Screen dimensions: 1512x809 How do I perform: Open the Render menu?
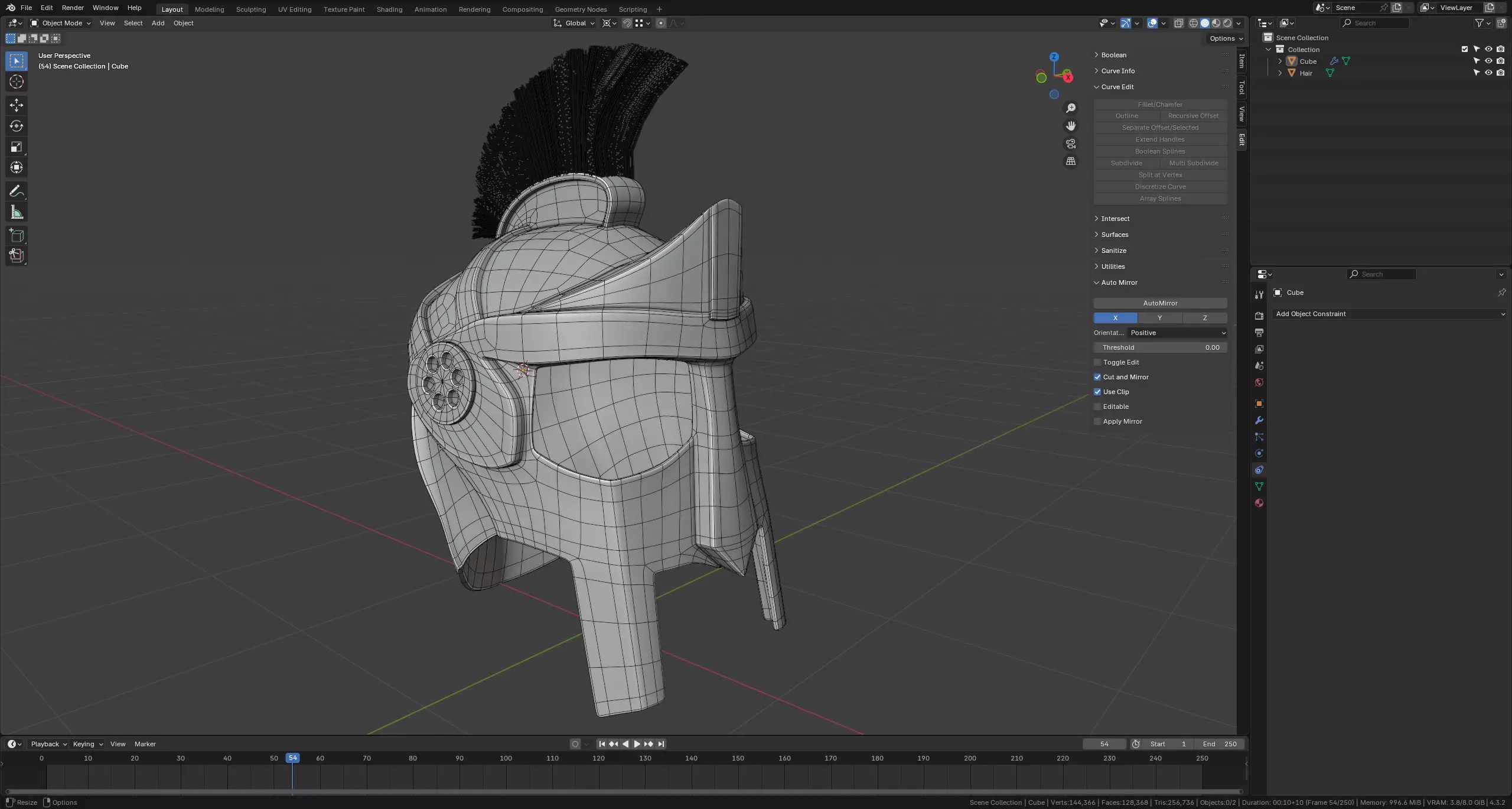73,8
